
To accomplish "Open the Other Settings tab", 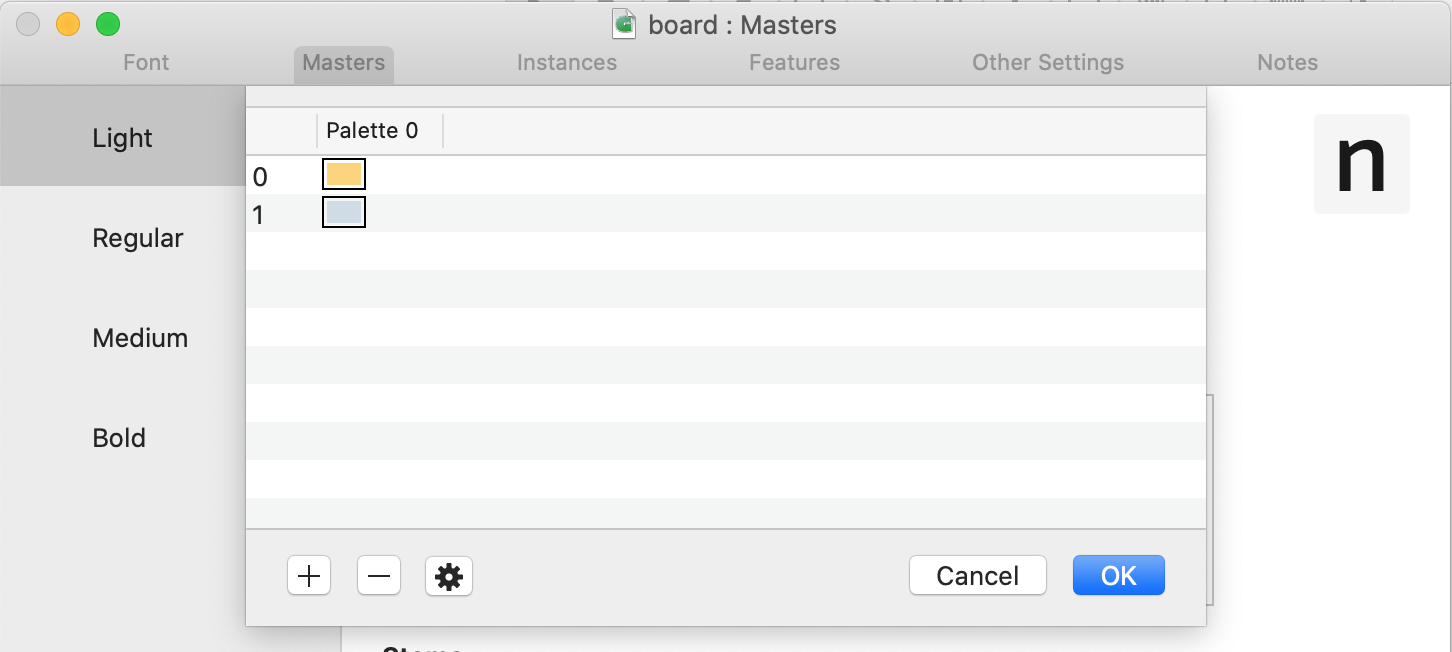I will point(1048,63).
